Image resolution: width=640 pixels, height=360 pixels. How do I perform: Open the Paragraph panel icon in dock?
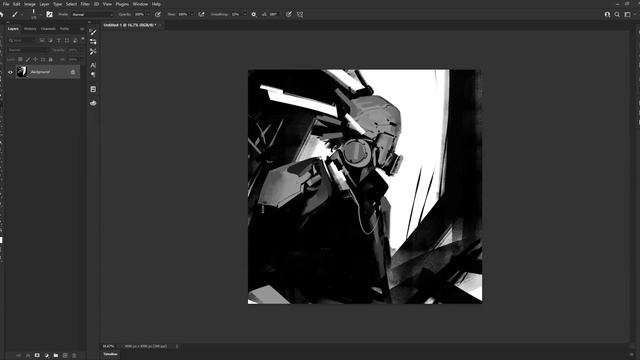pyautogui.click(x=93, y=75)
